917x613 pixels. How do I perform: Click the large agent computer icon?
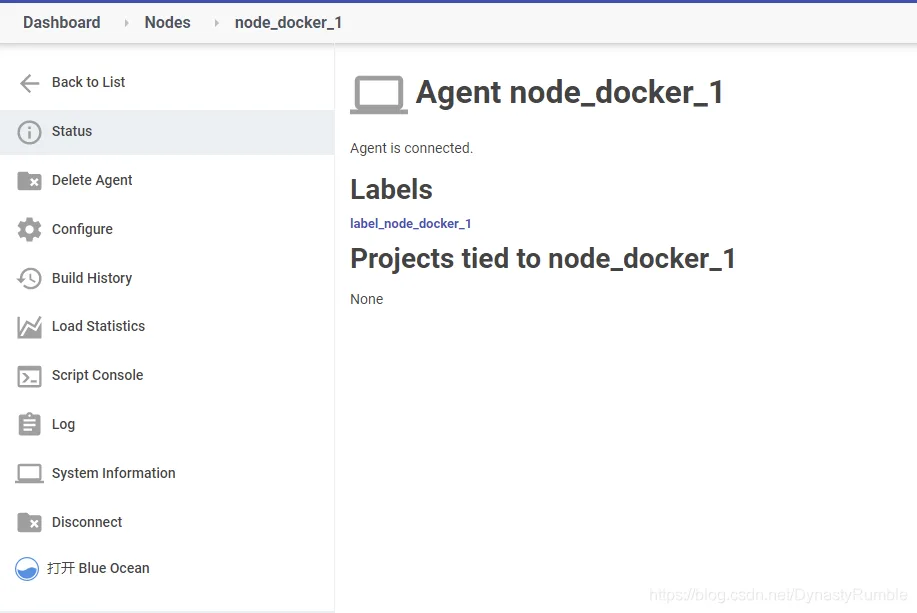379,94
